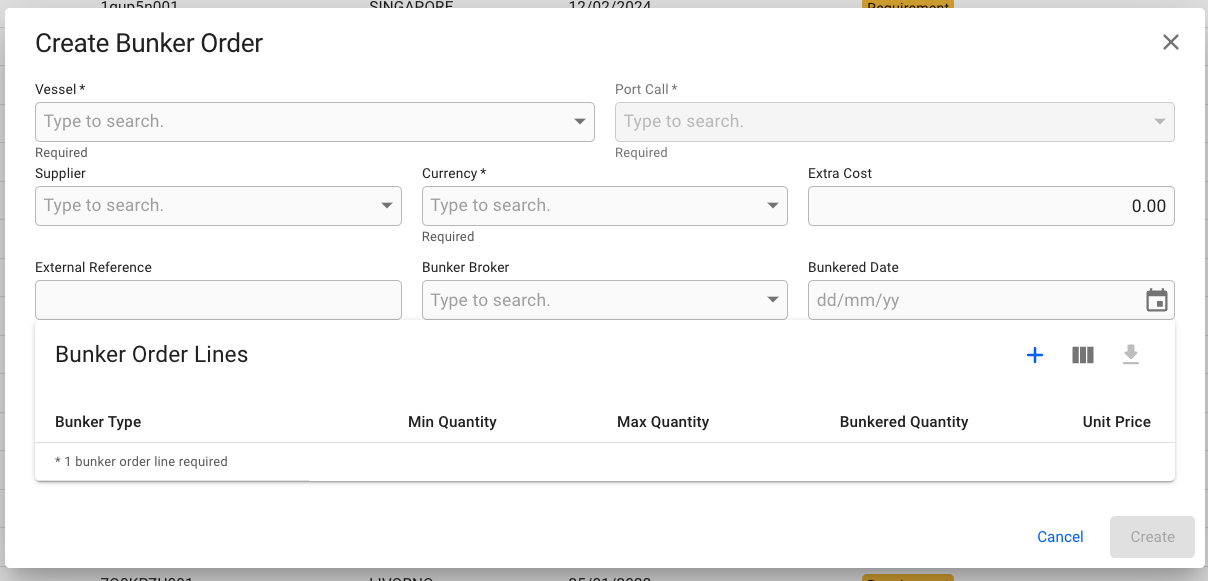The width and height of the screenshot is (1208, 581).
Task: Click the Unit Price column header
Action: [x=1116, y=422]
